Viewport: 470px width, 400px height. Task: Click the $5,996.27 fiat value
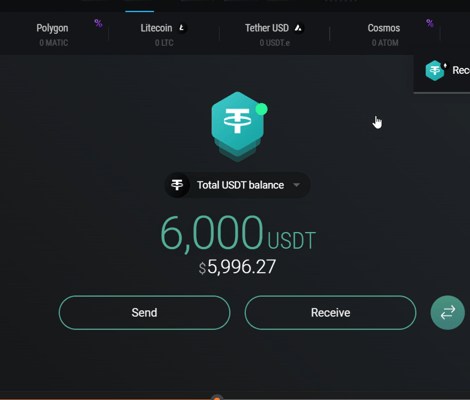(x=237, y=267)
